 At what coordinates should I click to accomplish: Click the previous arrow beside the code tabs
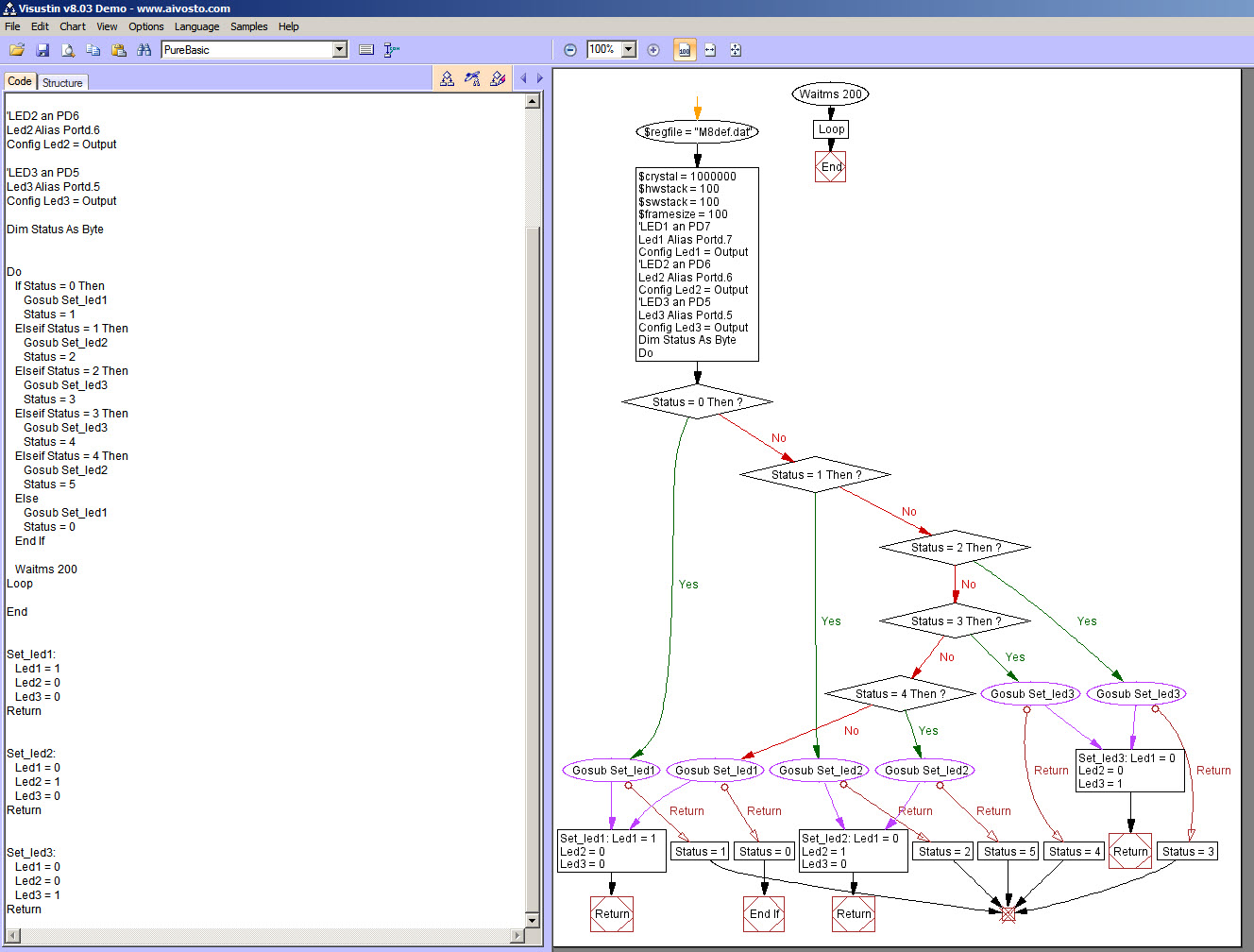[523, 79]
